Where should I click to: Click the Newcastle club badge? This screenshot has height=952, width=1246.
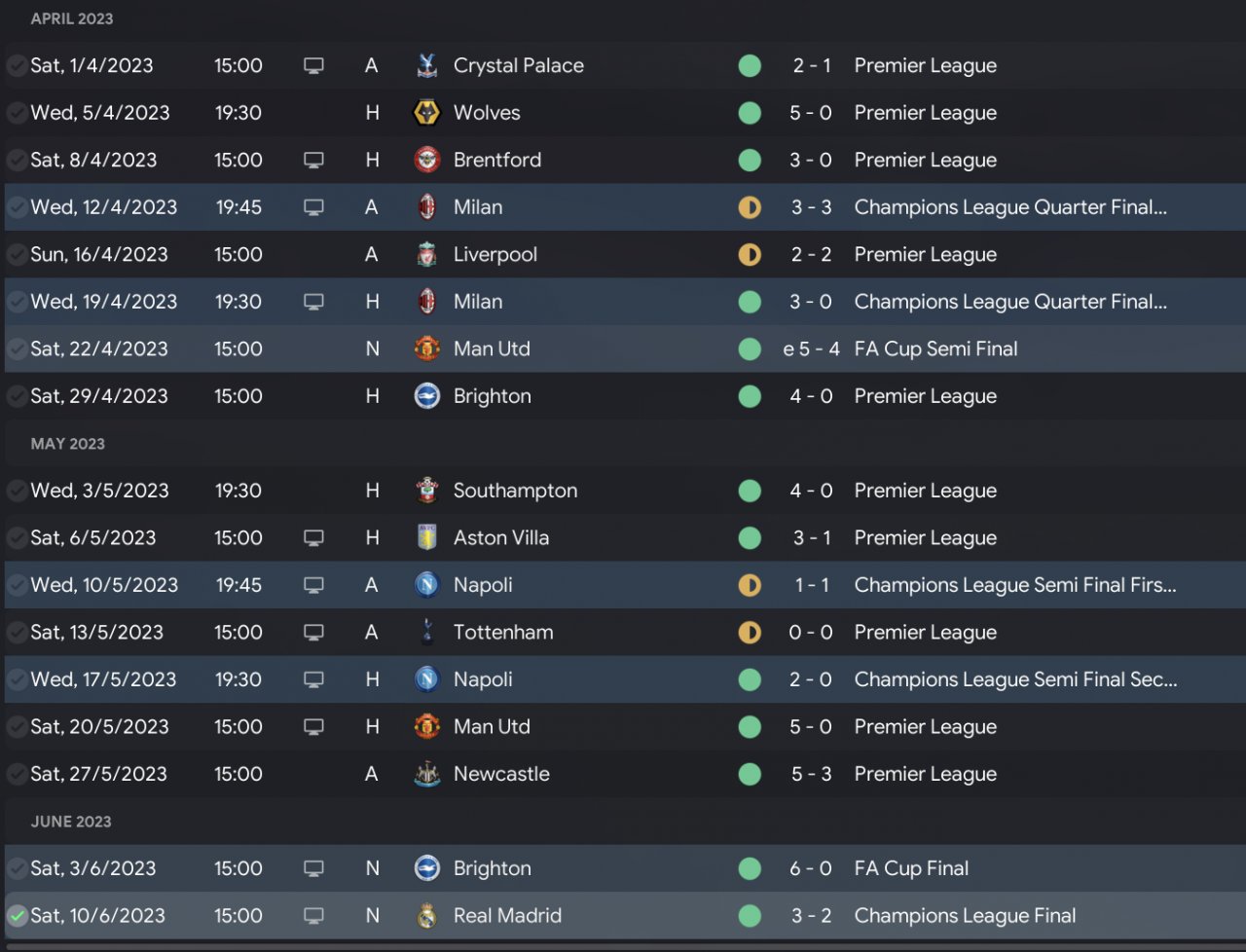(x=426, y=774)
